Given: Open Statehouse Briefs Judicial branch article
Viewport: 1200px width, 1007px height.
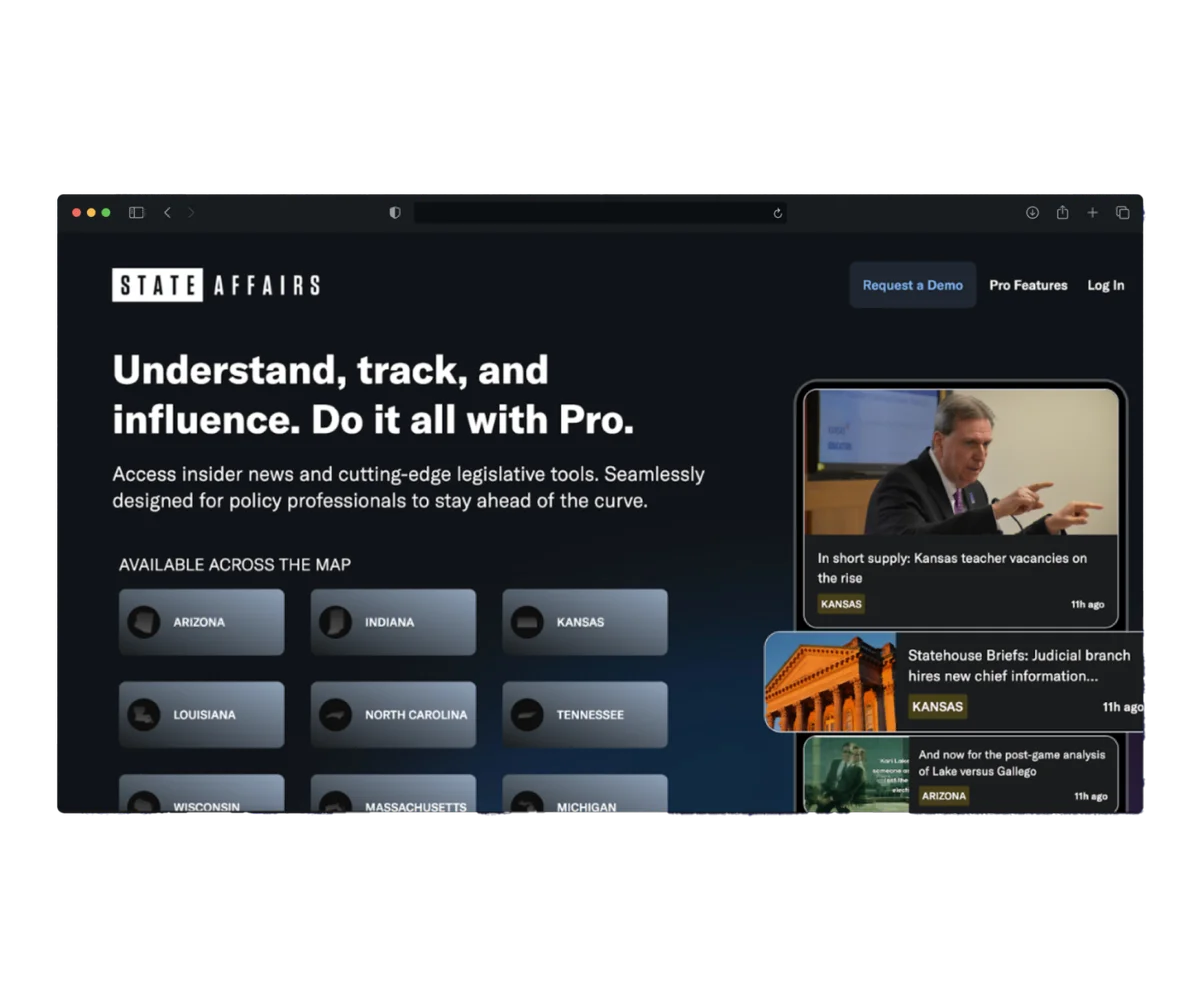Looking at the screenshot, I should (x=1018, y=666).
